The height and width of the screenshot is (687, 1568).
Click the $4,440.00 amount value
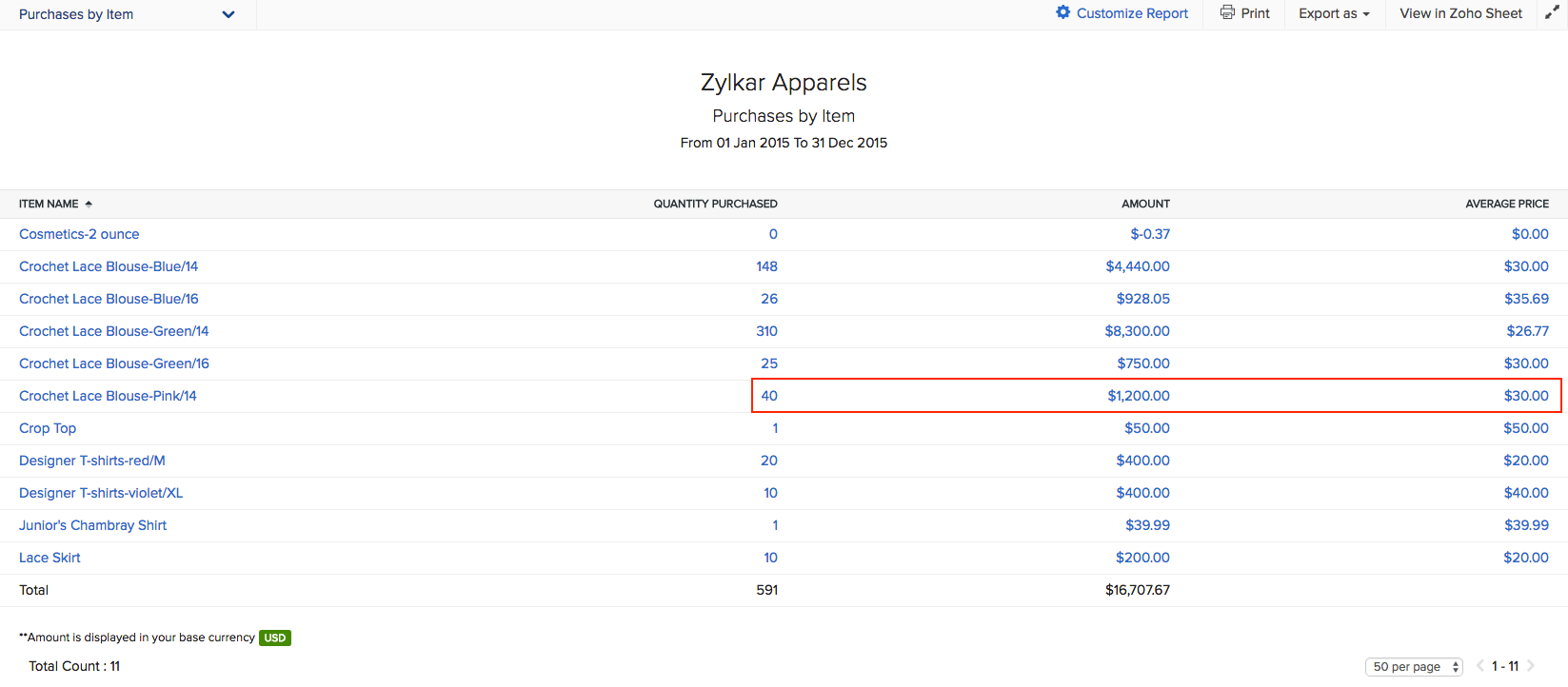[x=1137, y=266]
